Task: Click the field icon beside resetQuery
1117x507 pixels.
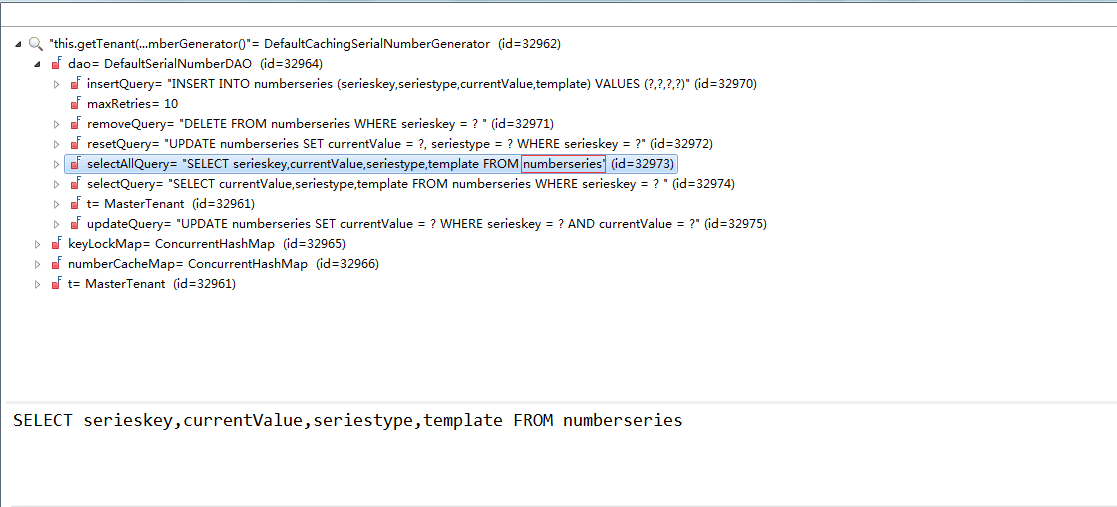Action: click(x=76, y=143)
